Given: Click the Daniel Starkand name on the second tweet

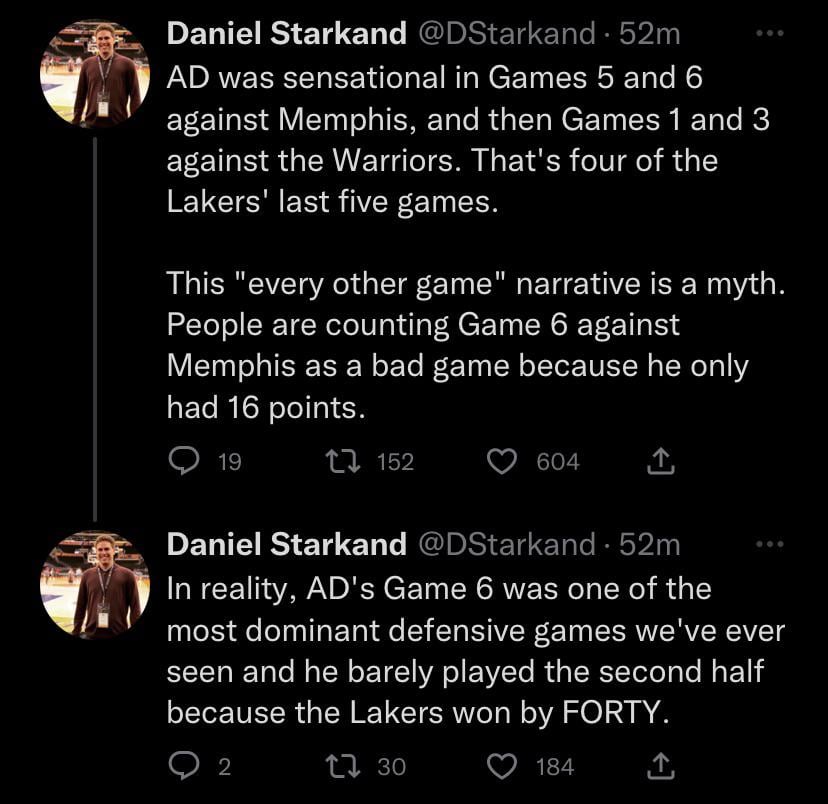Looking at the screenshot, I should [286, 544].
